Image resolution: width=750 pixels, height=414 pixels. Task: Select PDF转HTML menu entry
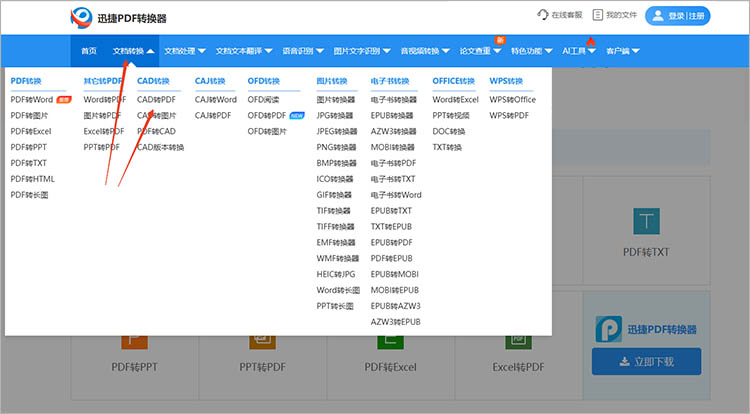(33, 179)
